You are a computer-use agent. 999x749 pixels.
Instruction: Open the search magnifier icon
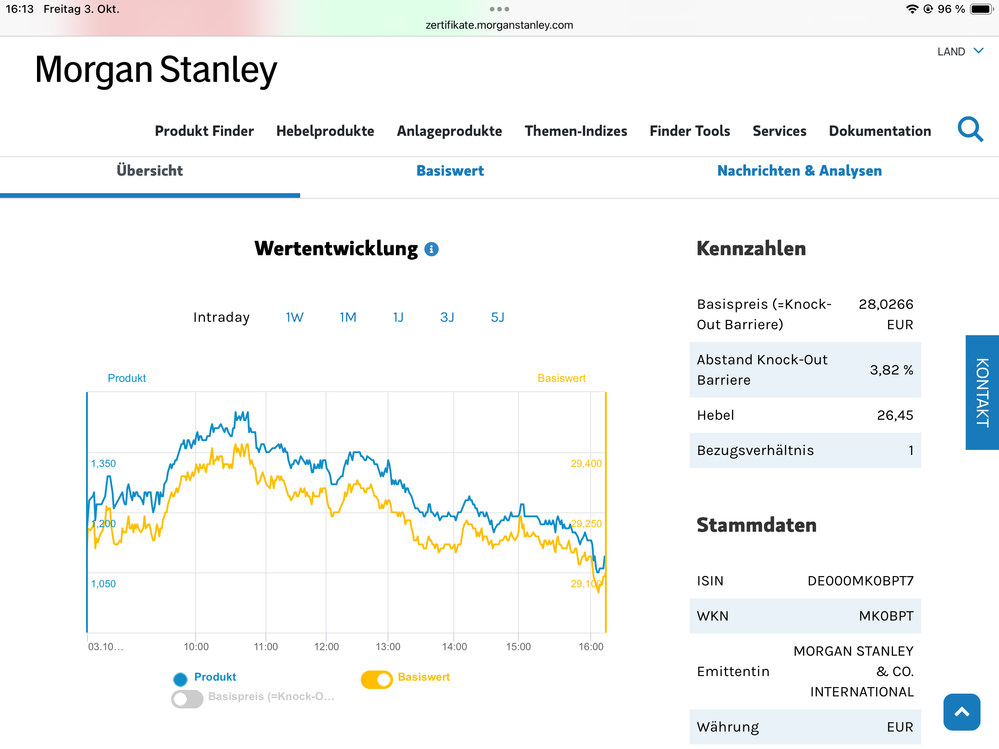[x=970, y=129]
